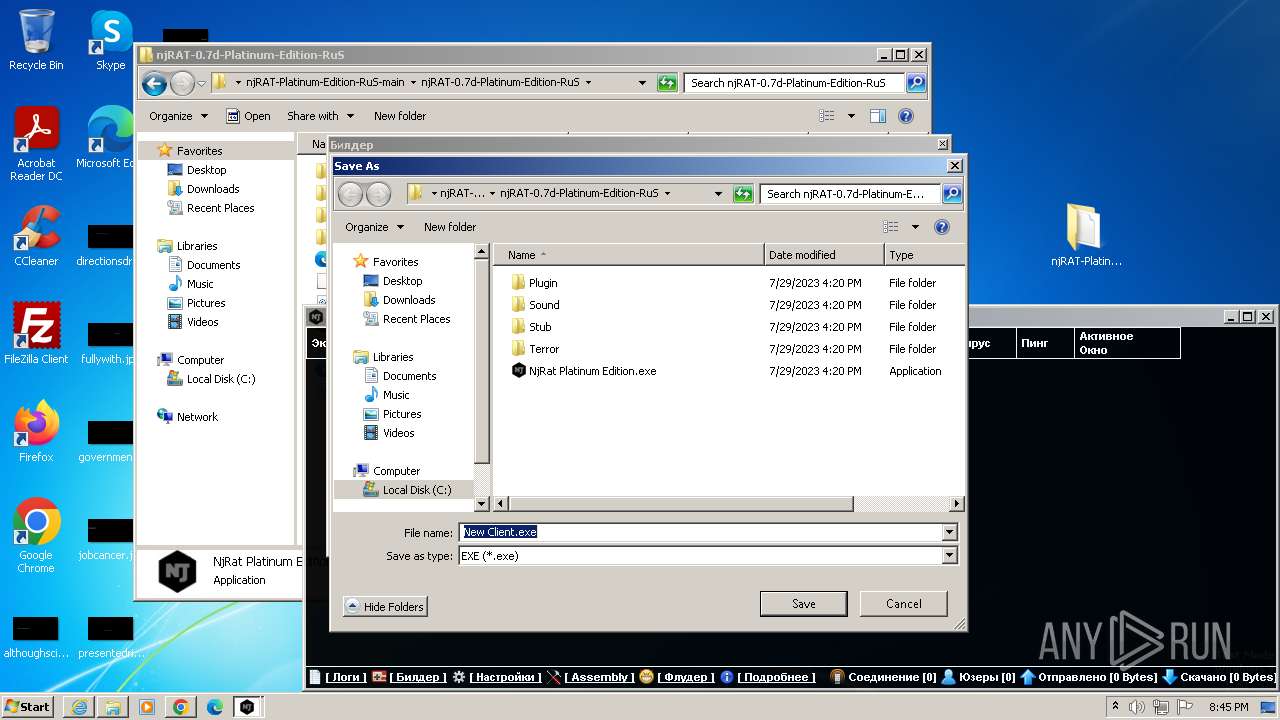Hide Folders in Save As dialog
The height and width of the screenshot is (720, 1280).
coord(385,607)
